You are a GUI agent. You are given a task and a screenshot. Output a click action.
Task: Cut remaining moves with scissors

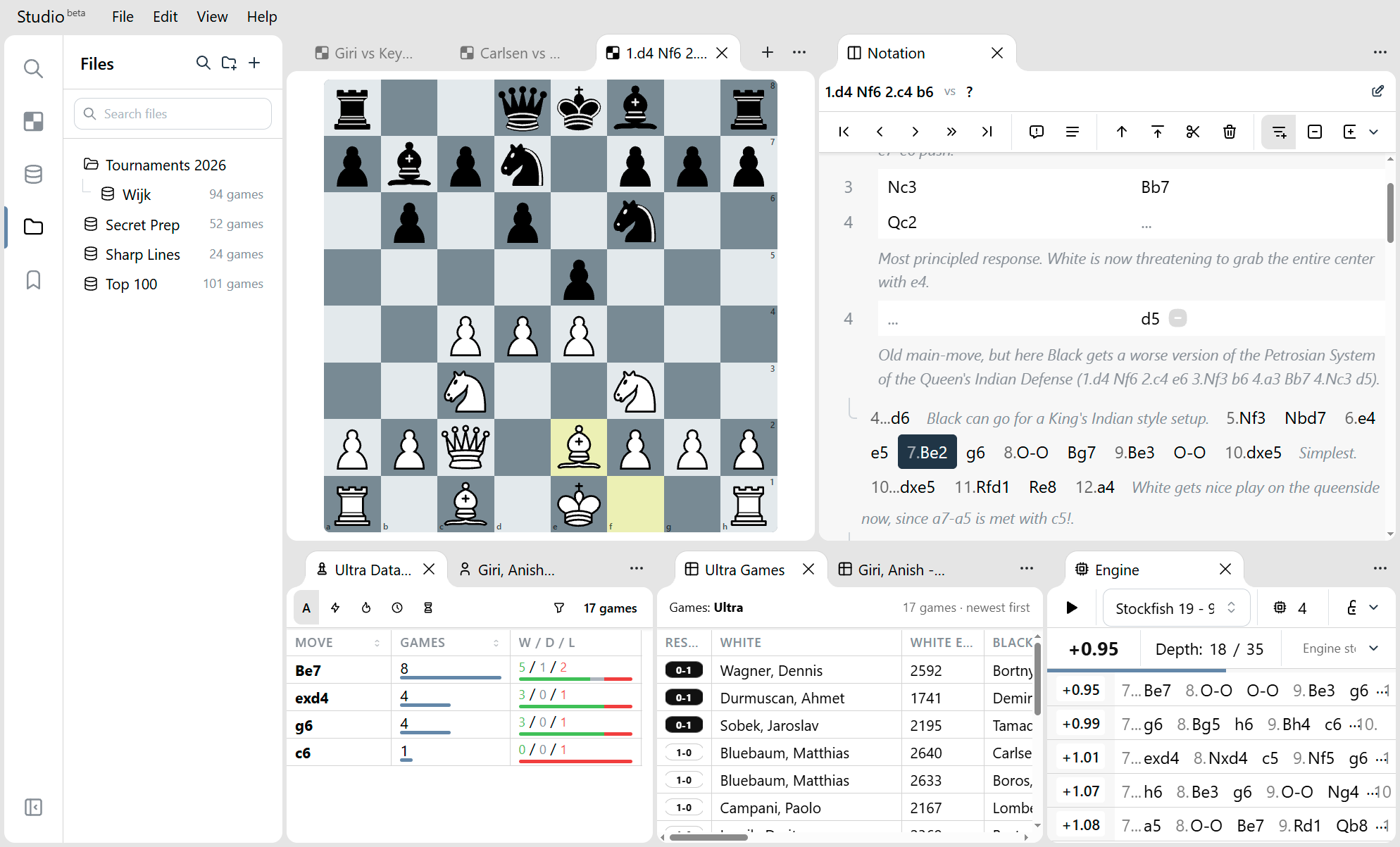point(1193,132)
